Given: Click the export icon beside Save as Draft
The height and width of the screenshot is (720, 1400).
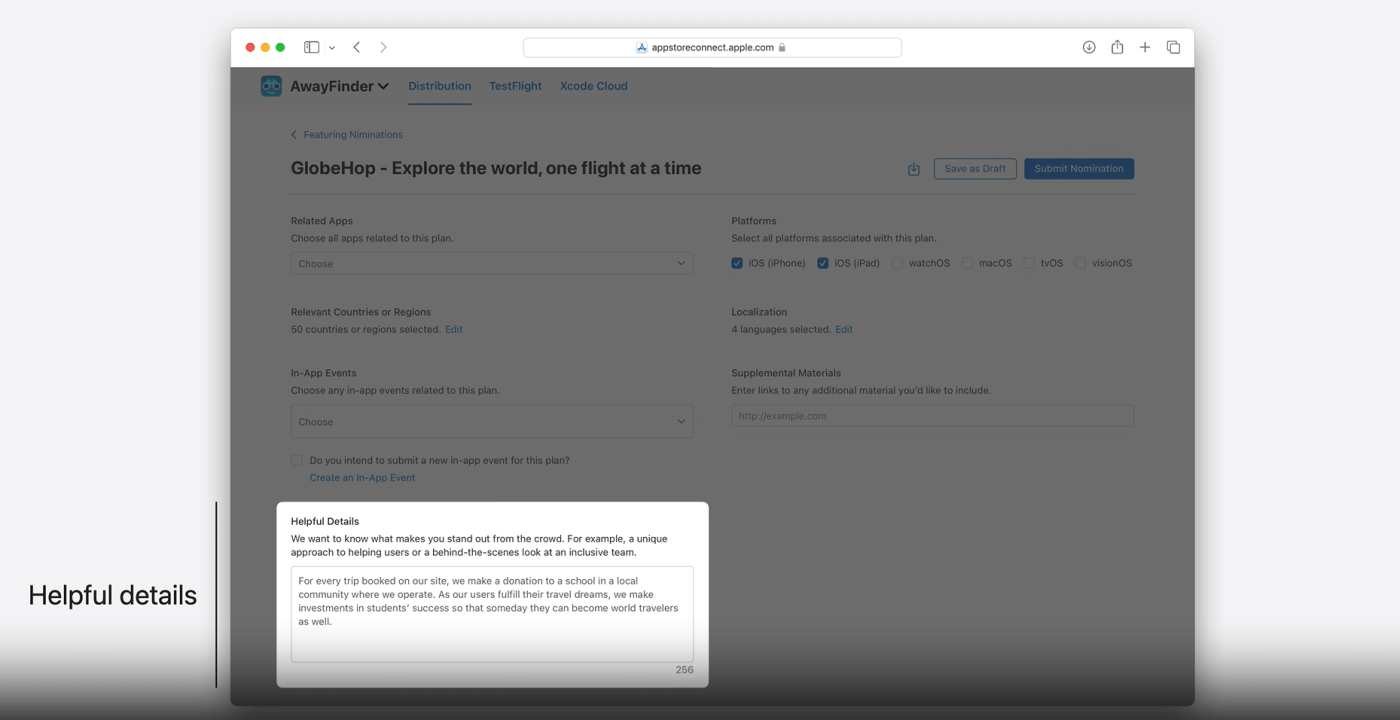Looking at the screenshot, I should pos(913,169).
